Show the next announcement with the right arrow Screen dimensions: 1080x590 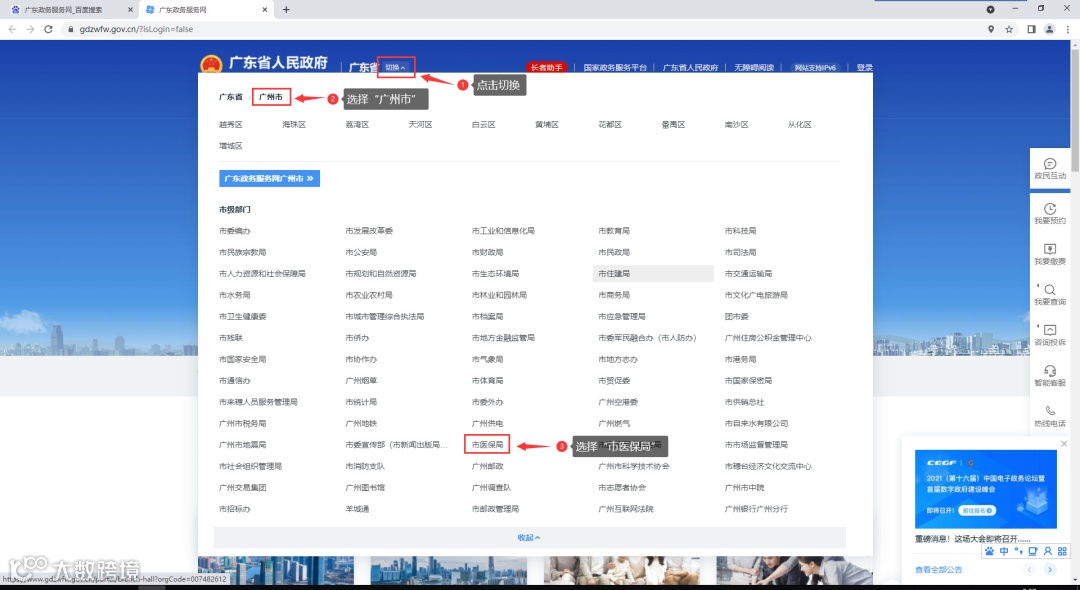pos(1050,569)
